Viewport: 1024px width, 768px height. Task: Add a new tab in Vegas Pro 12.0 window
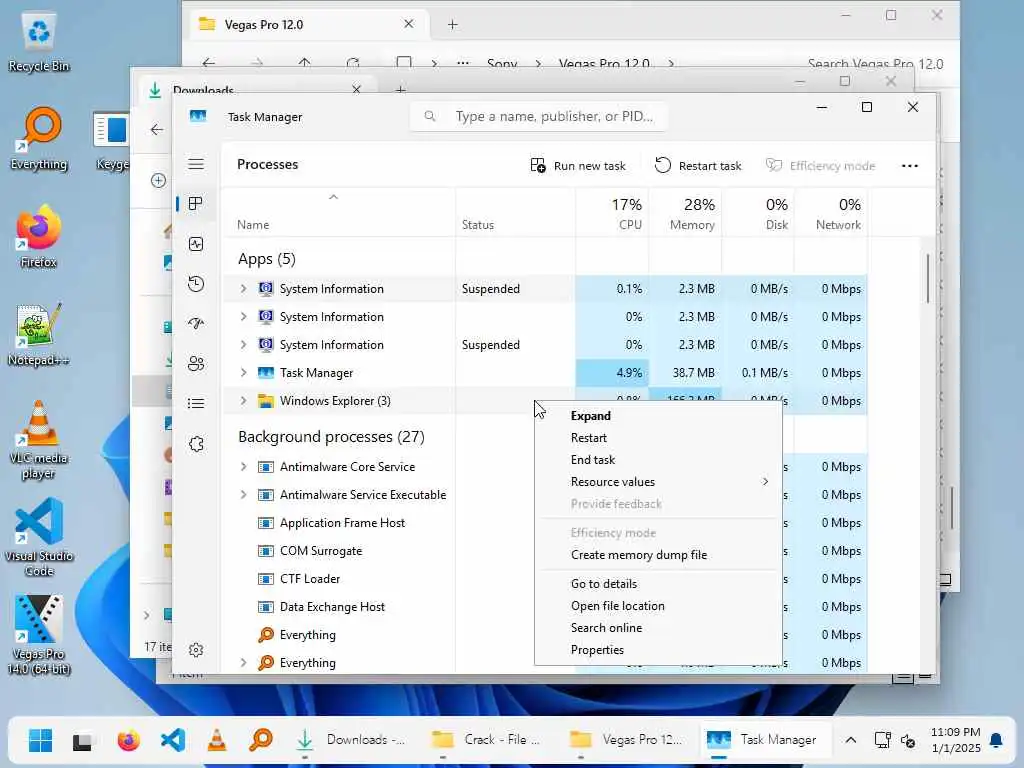pyautogui.click(x=453, y=25)
